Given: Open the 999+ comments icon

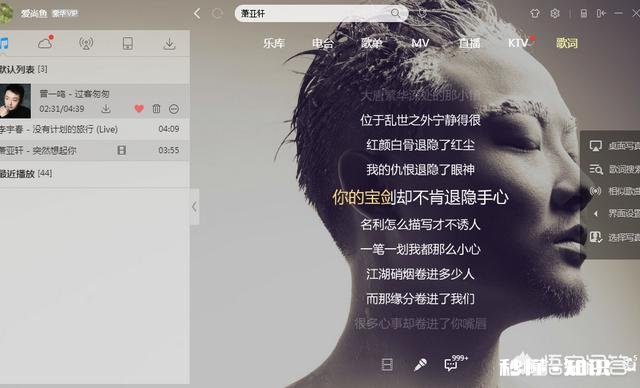Looking at the screenshot, I should pyautogui.click(x=456, y=362).
